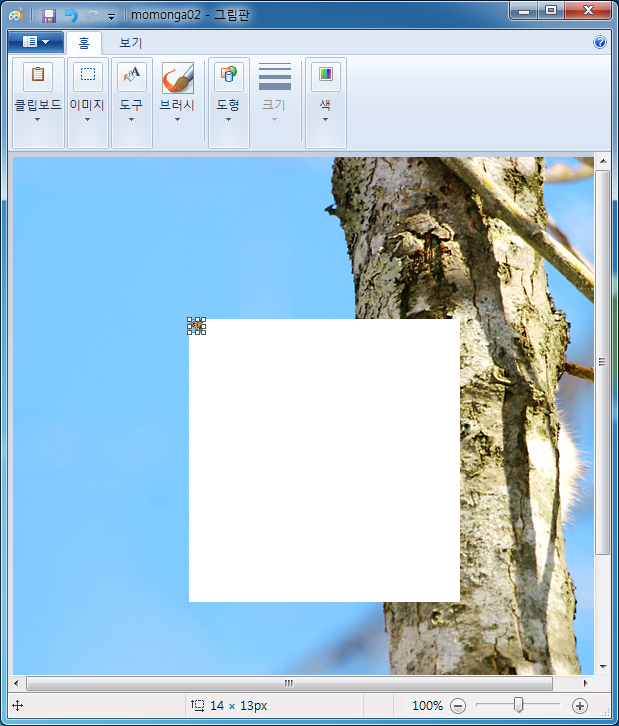Click the 색 color palette icon

point(326,75)
